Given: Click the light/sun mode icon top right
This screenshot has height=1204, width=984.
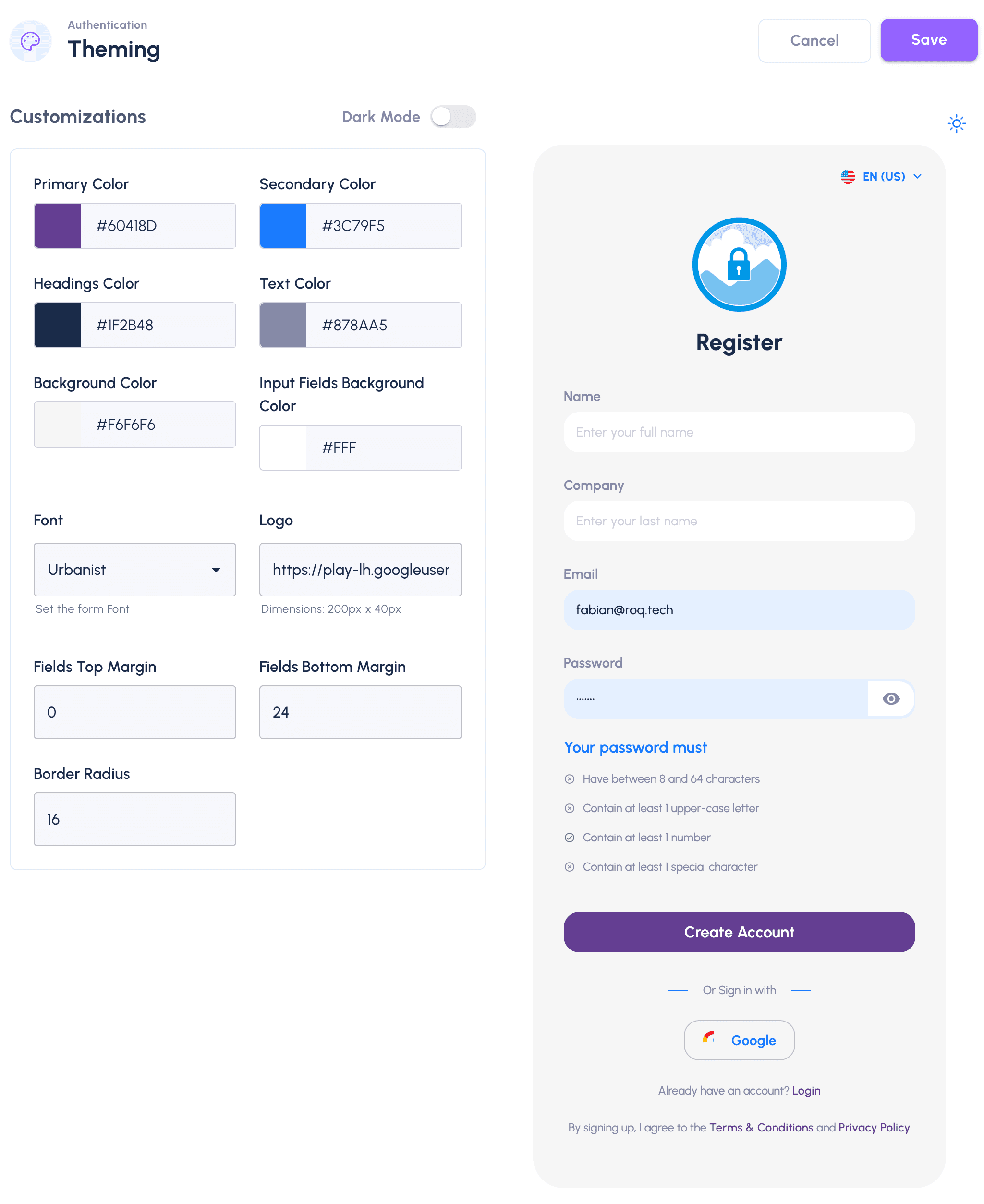Looking at the screenshot, I should point(956,123).
